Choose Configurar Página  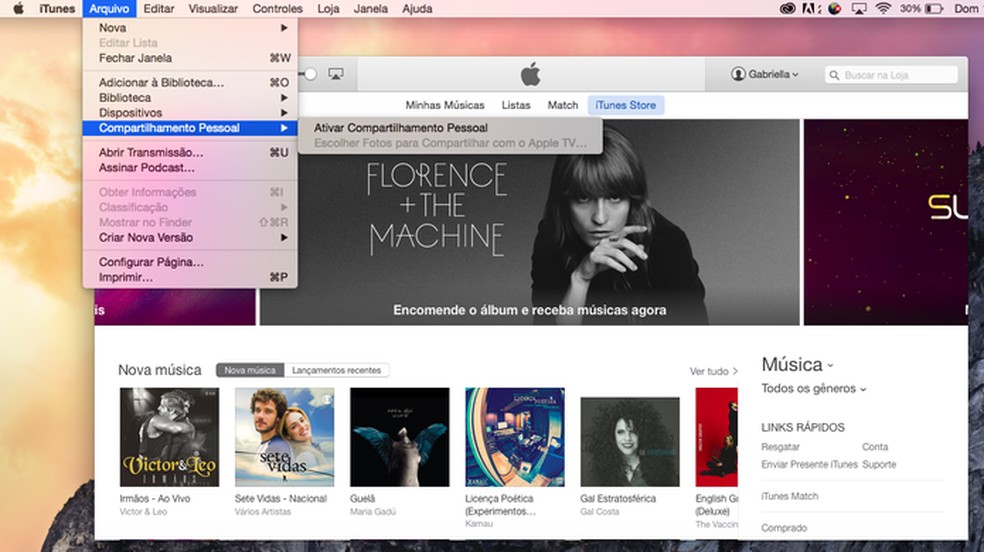point(190,262)
